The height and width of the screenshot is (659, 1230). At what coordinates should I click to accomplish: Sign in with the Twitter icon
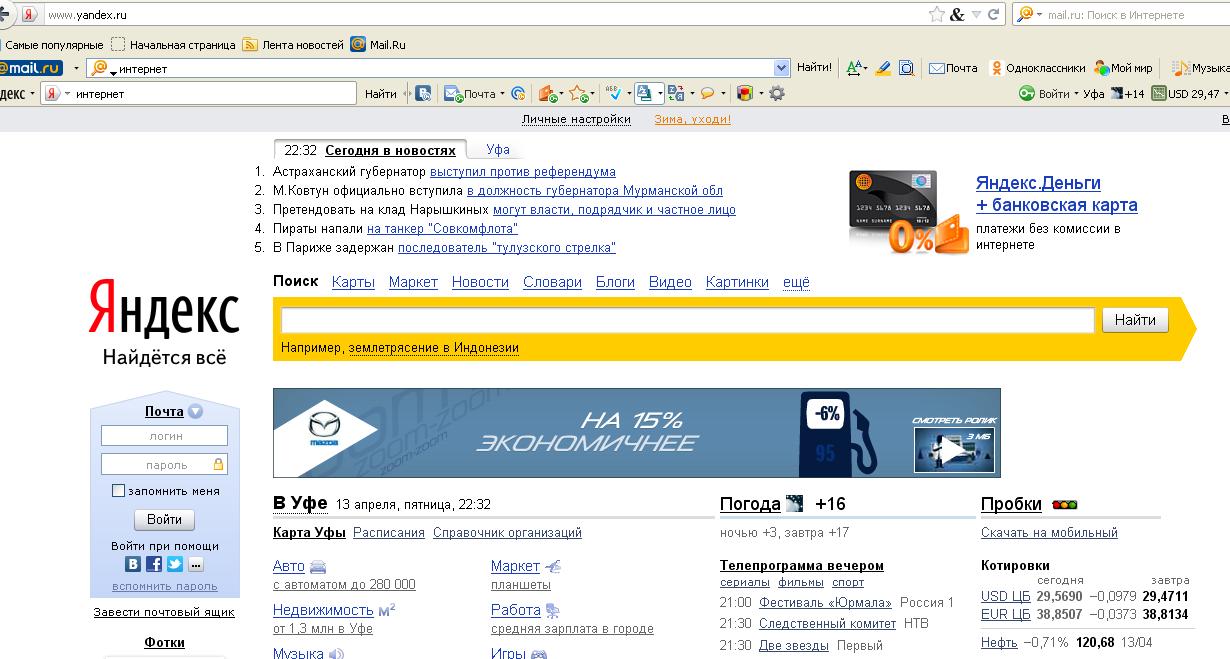[x=174, y=564]
